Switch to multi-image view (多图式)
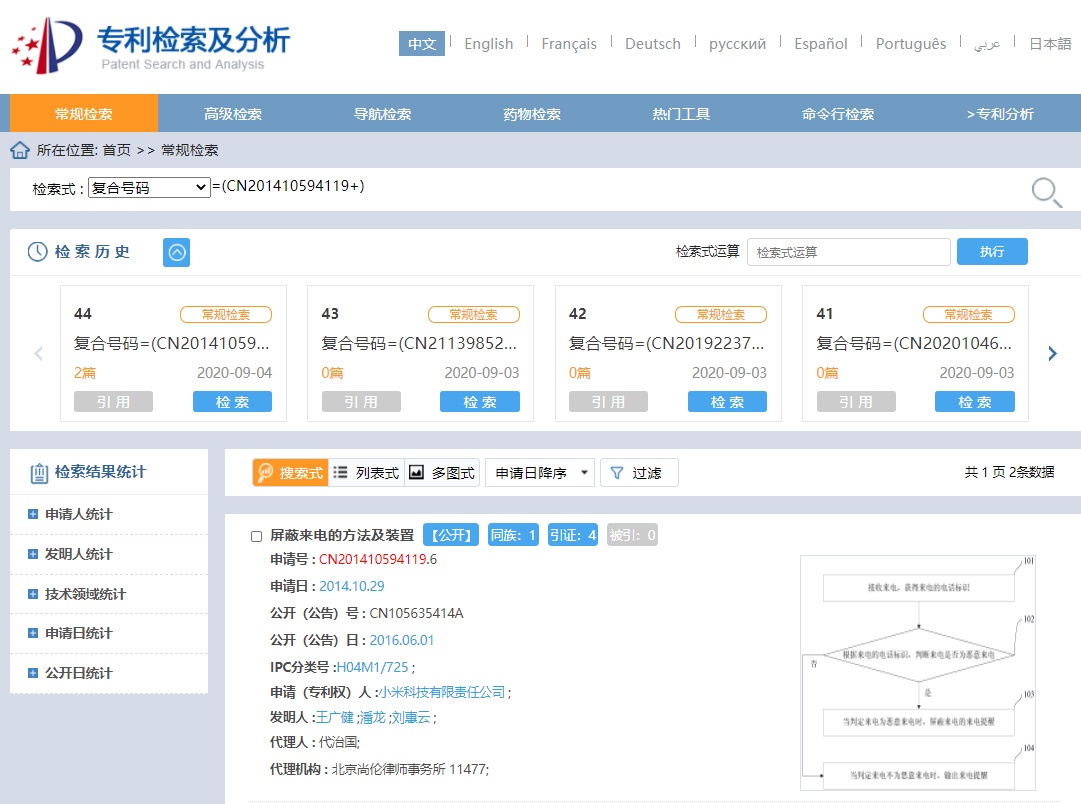Screen dimensions: 1081x804 (442, 473)
